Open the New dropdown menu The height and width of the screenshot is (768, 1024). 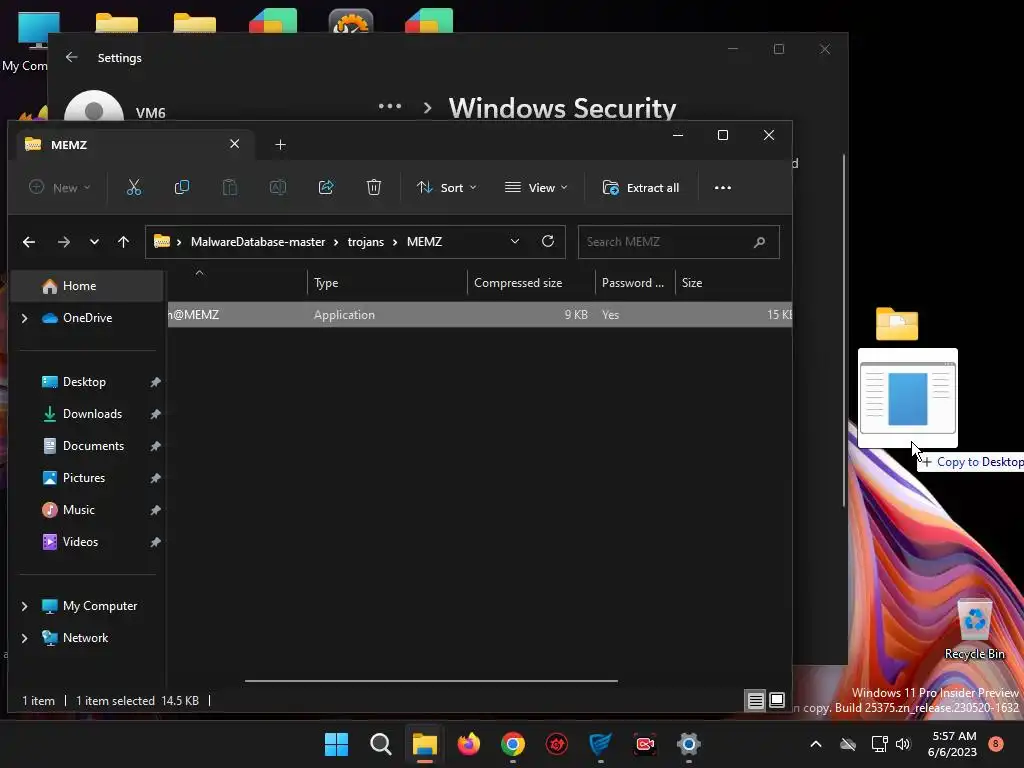(x=59, y=187)
